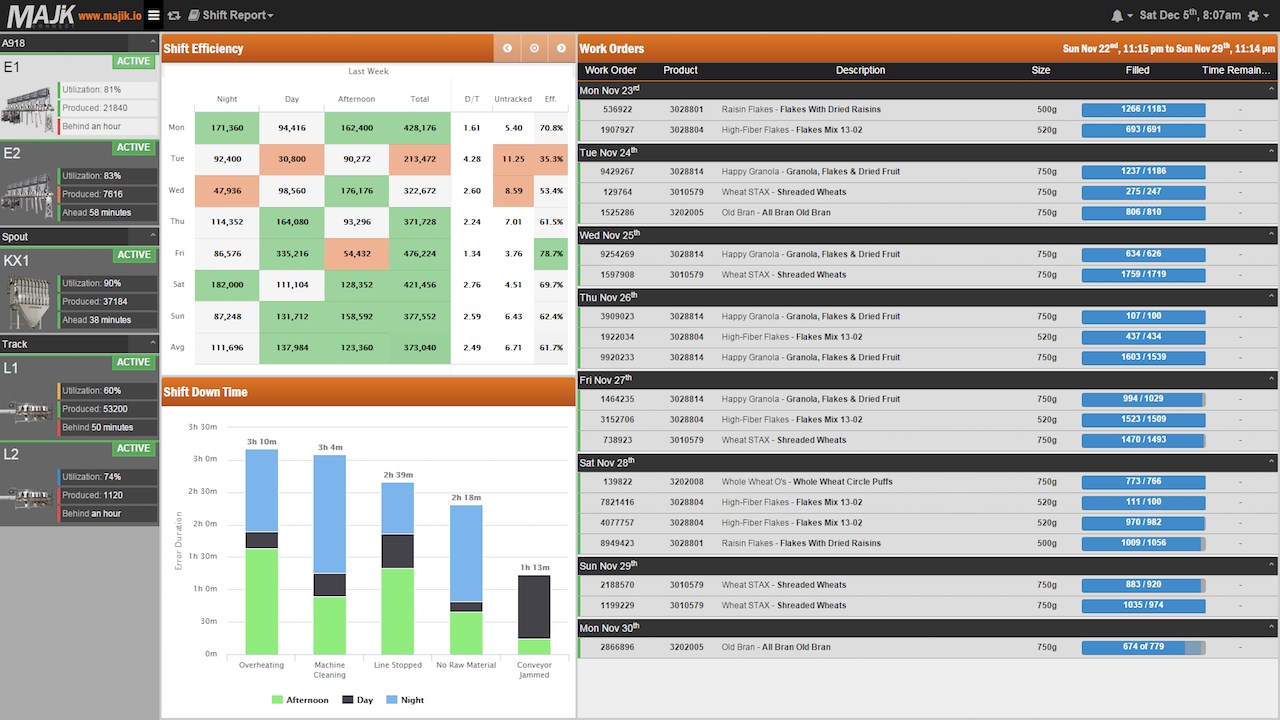This screenshot has height=720, width=1280.
Task: Collapse the Fri Nov 27th work orders
Action: point(1271,380)
